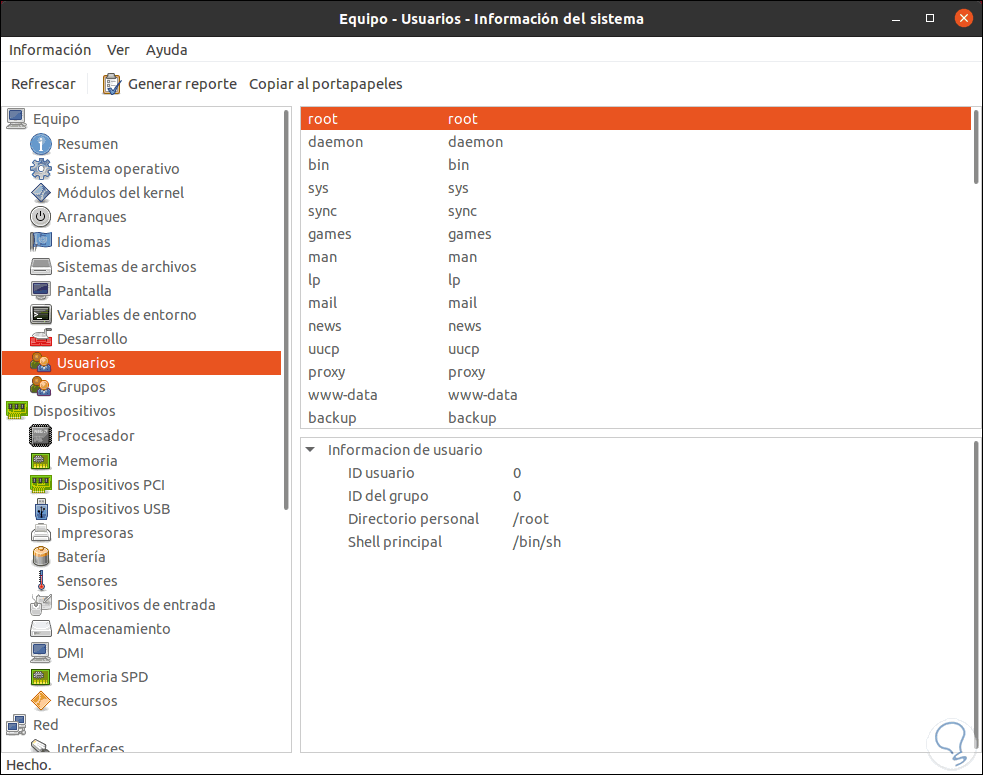Select the Usuarios tree item
This screenshot has height=775, width=983.
point(142,363)
